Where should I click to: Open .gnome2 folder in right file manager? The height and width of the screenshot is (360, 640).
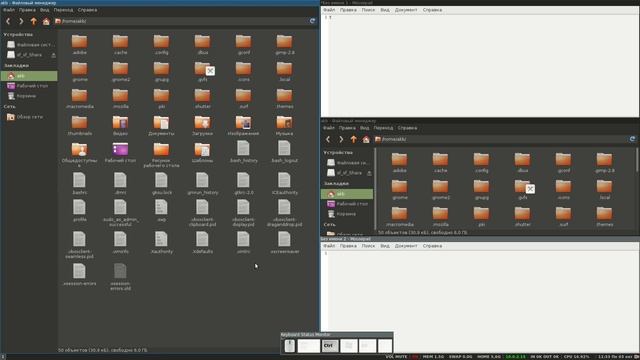tap(440, 189)
